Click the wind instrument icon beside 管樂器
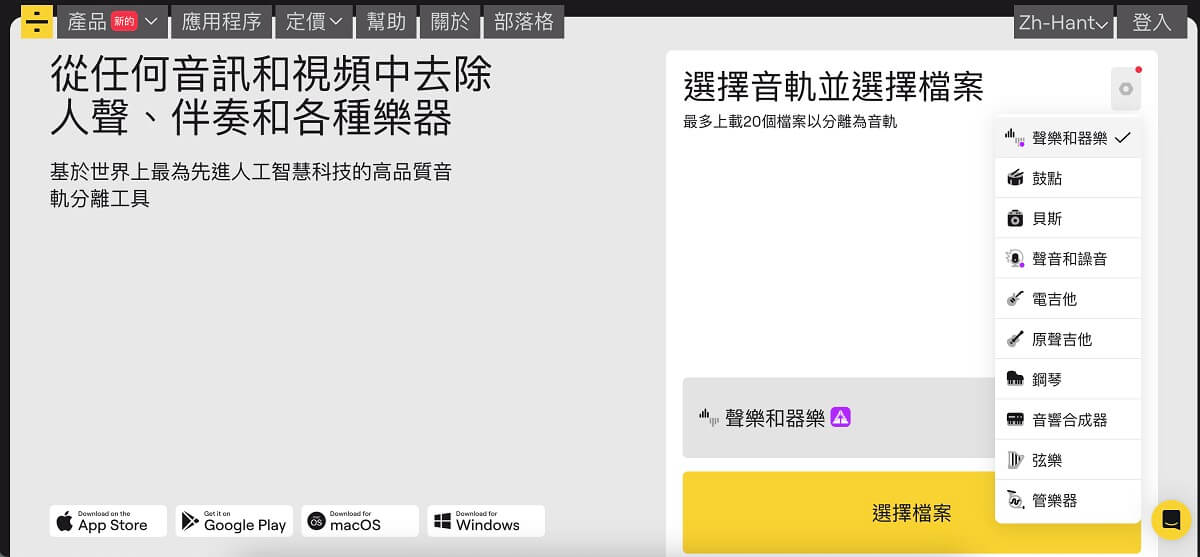The image size is (1200, 557). point(1015,500)
